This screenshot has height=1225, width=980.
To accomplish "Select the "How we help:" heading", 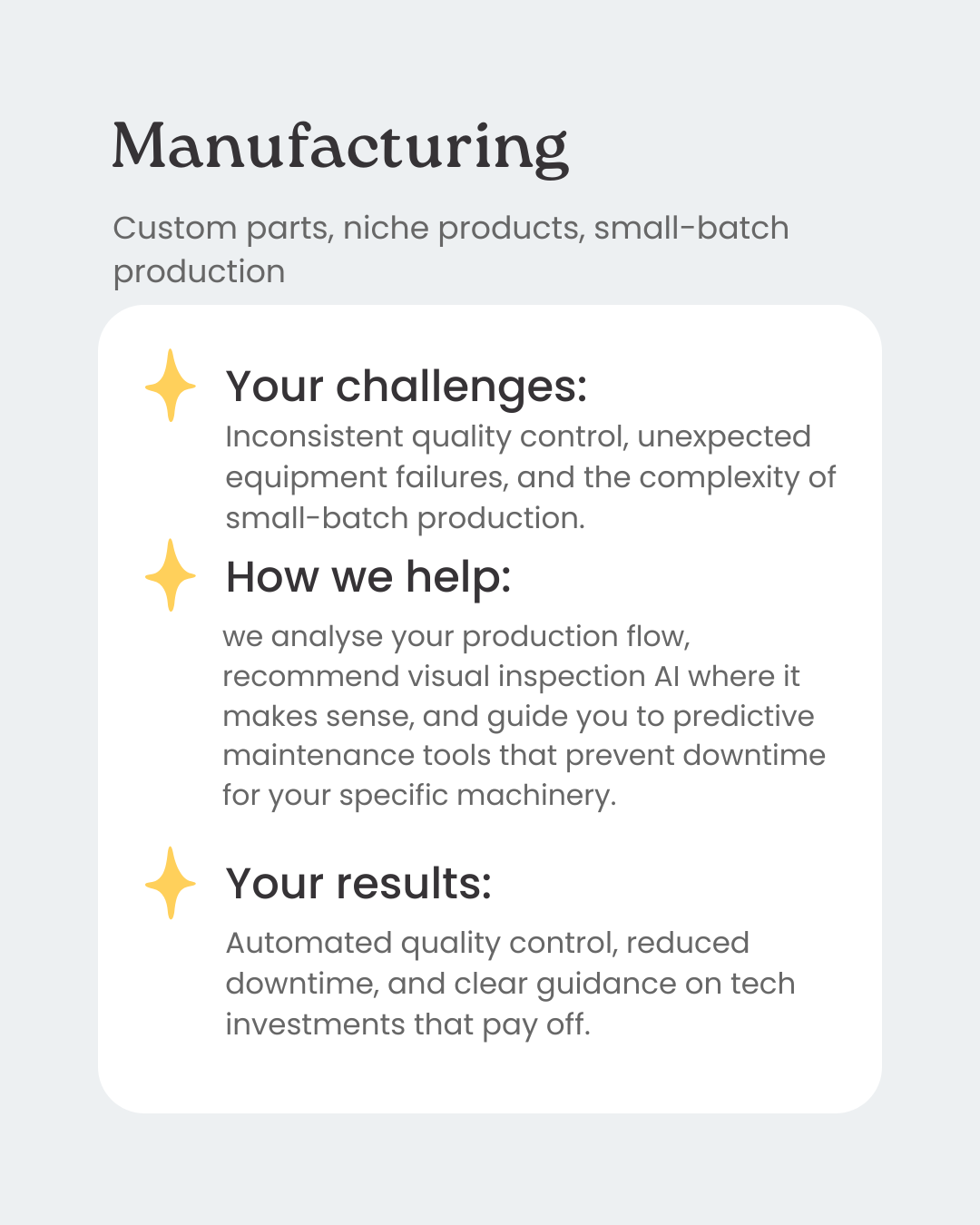I will pos(368,577).
